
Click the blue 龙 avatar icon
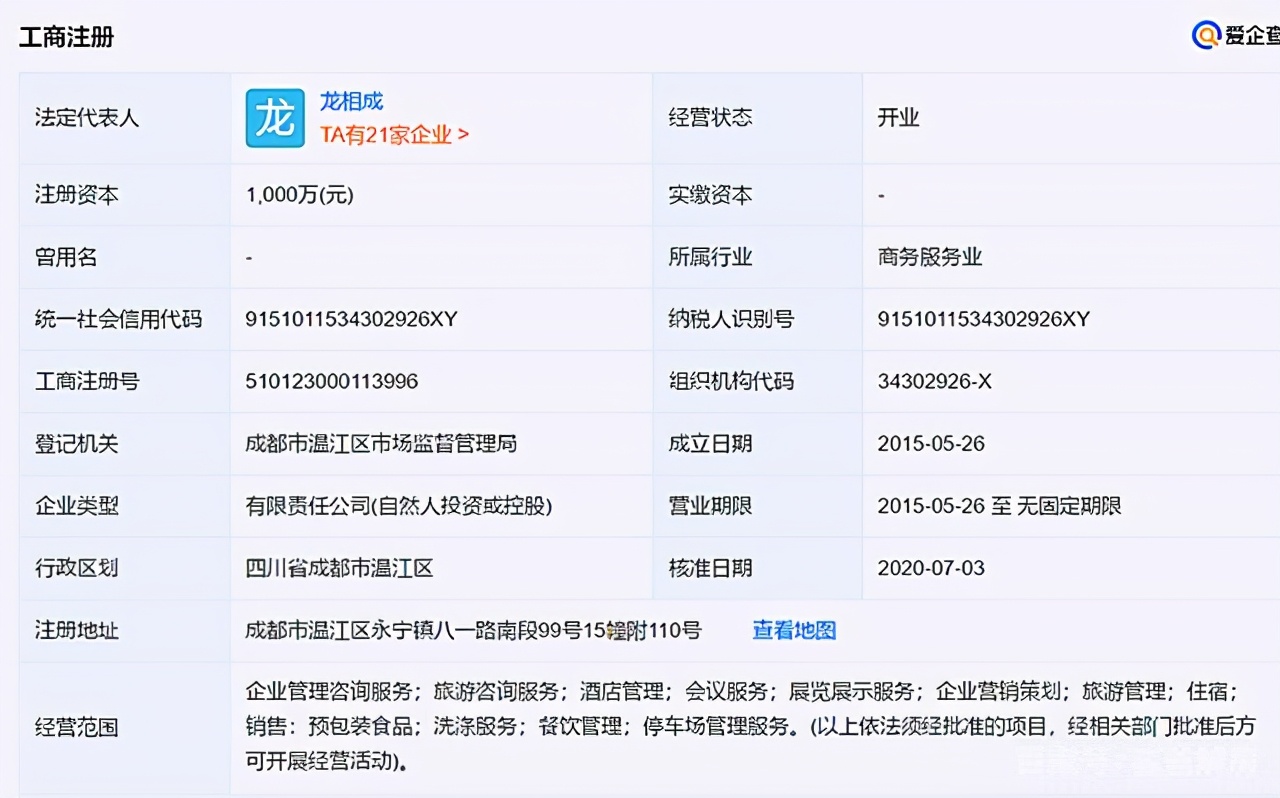(274, 118)
